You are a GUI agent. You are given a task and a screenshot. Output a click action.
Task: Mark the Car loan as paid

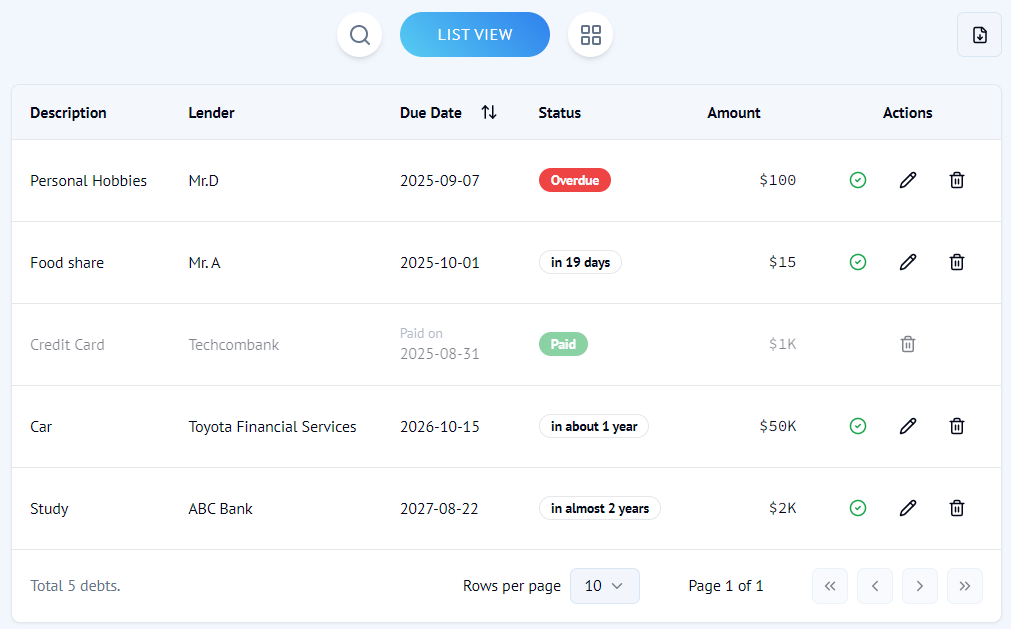858,426
